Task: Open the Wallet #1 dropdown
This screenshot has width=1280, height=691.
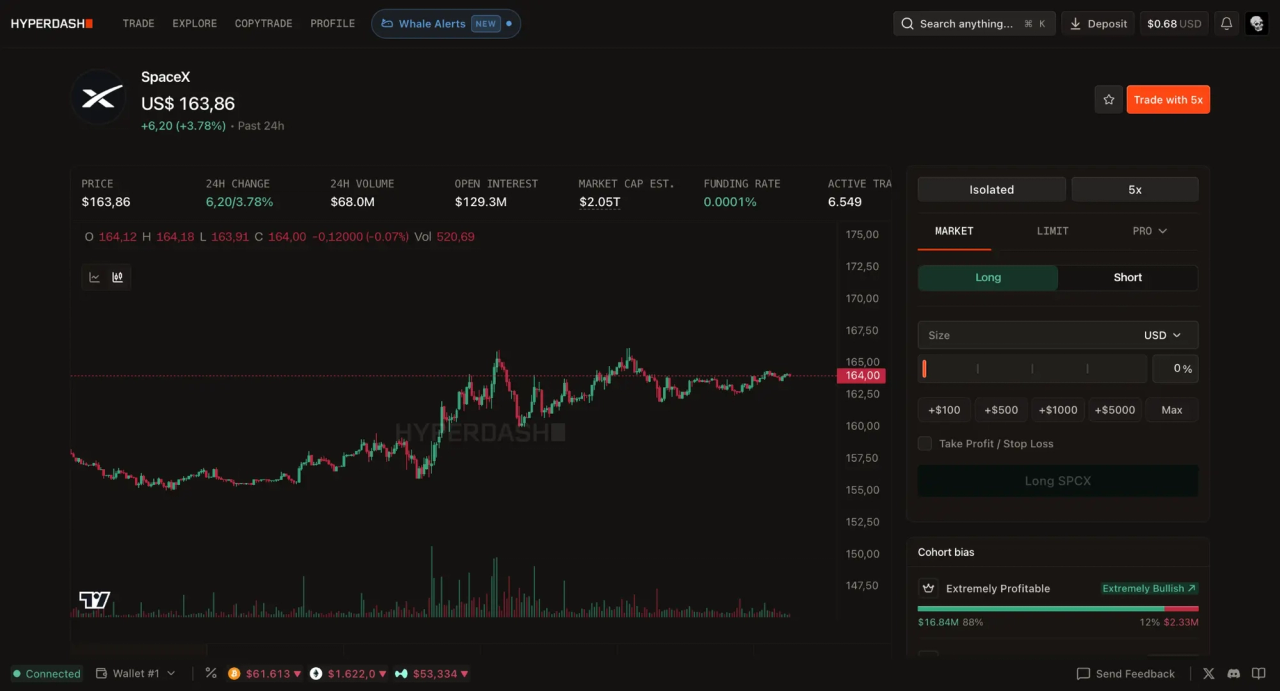Action: point(135,674)
